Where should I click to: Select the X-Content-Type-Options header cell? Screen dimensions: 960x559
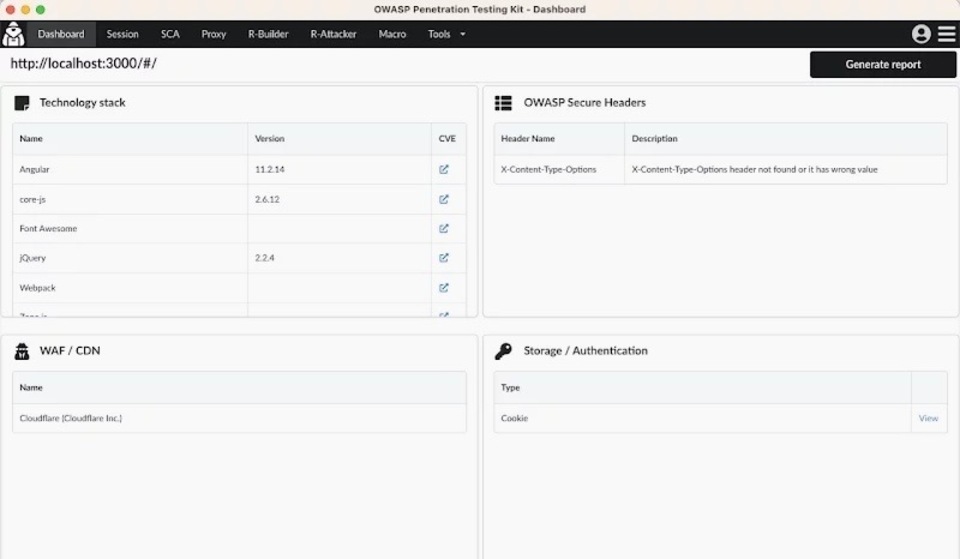[559, 170]
